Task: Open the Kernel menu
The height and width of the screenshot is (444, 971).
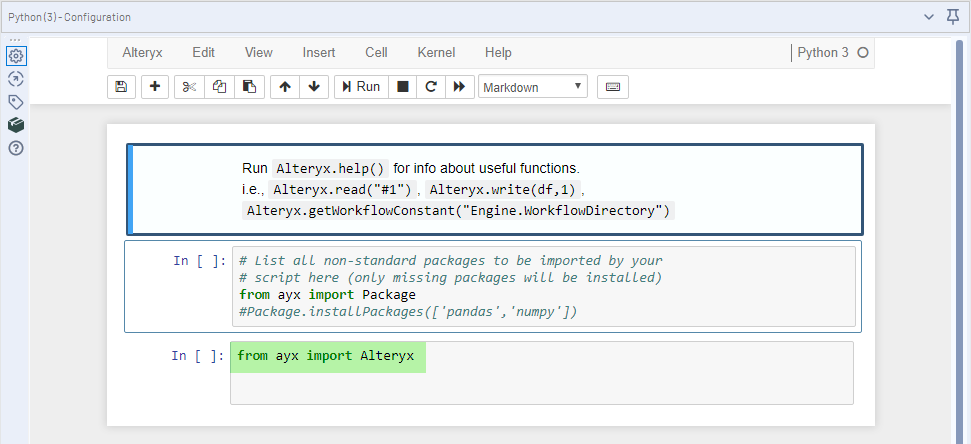Action: point(436,53)
